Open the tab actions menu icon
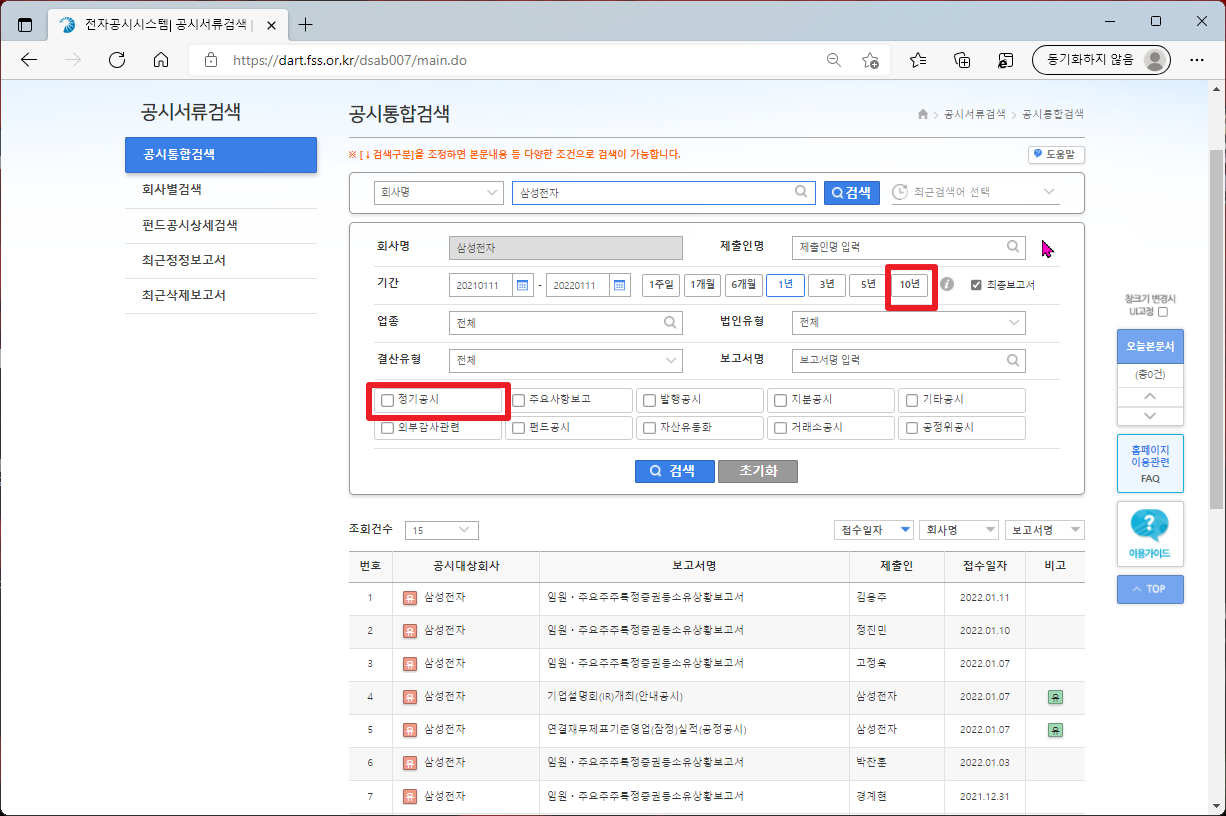Viewport: 1226px width, 816px height. [x=25, y=24]
